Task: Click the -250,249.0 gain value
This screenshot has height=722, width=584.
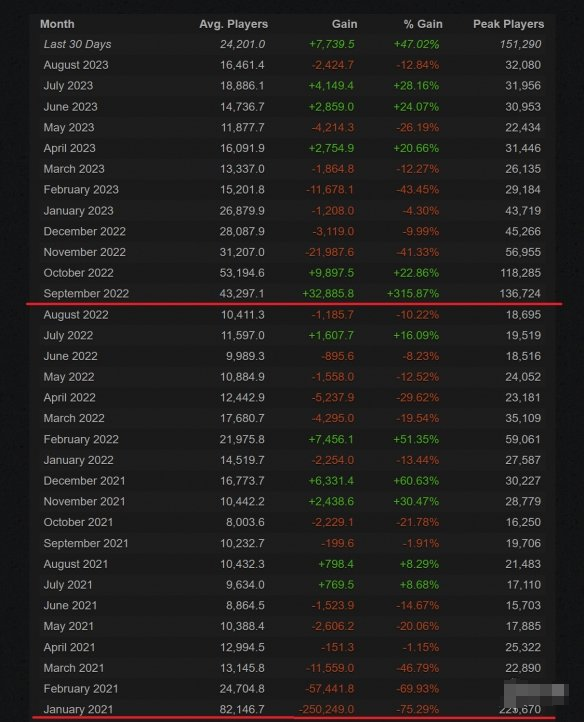Action: [327, 710]
